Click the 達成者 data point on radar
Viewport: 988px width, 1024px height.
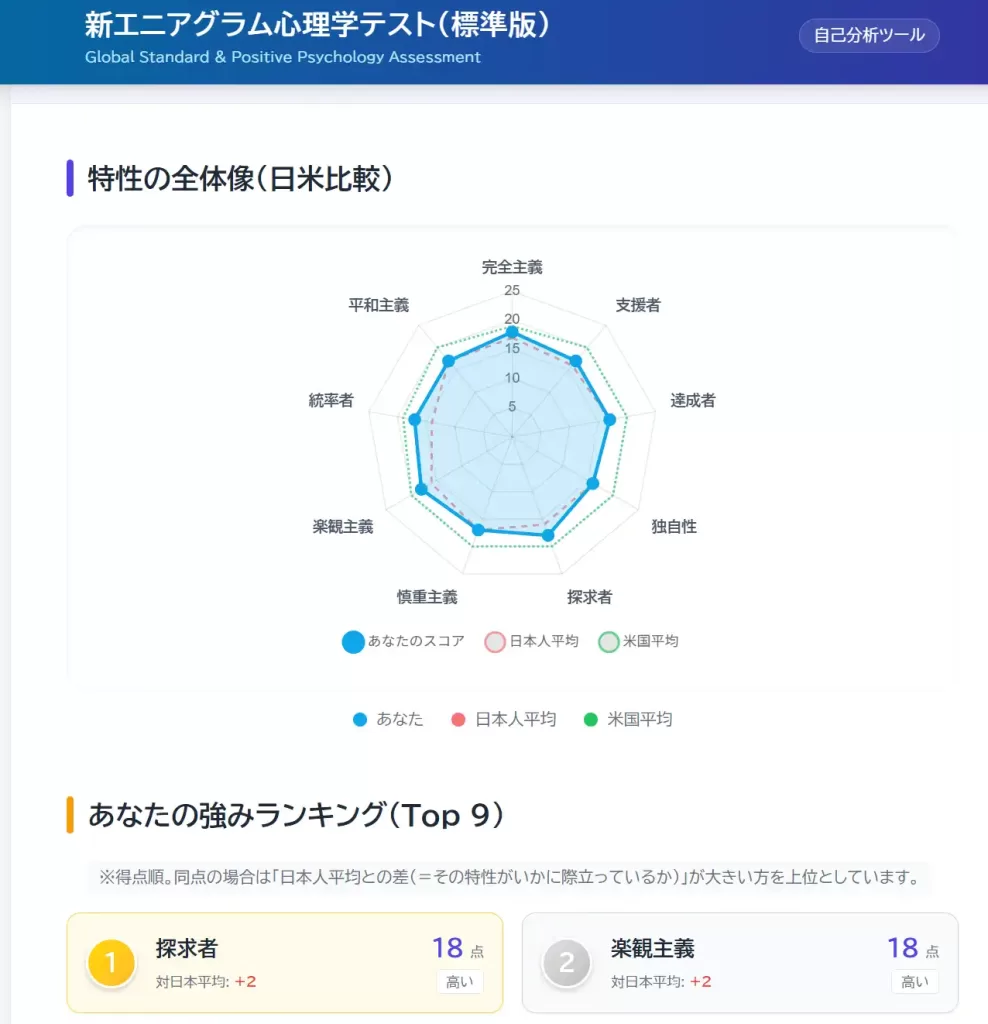(609, 419)
